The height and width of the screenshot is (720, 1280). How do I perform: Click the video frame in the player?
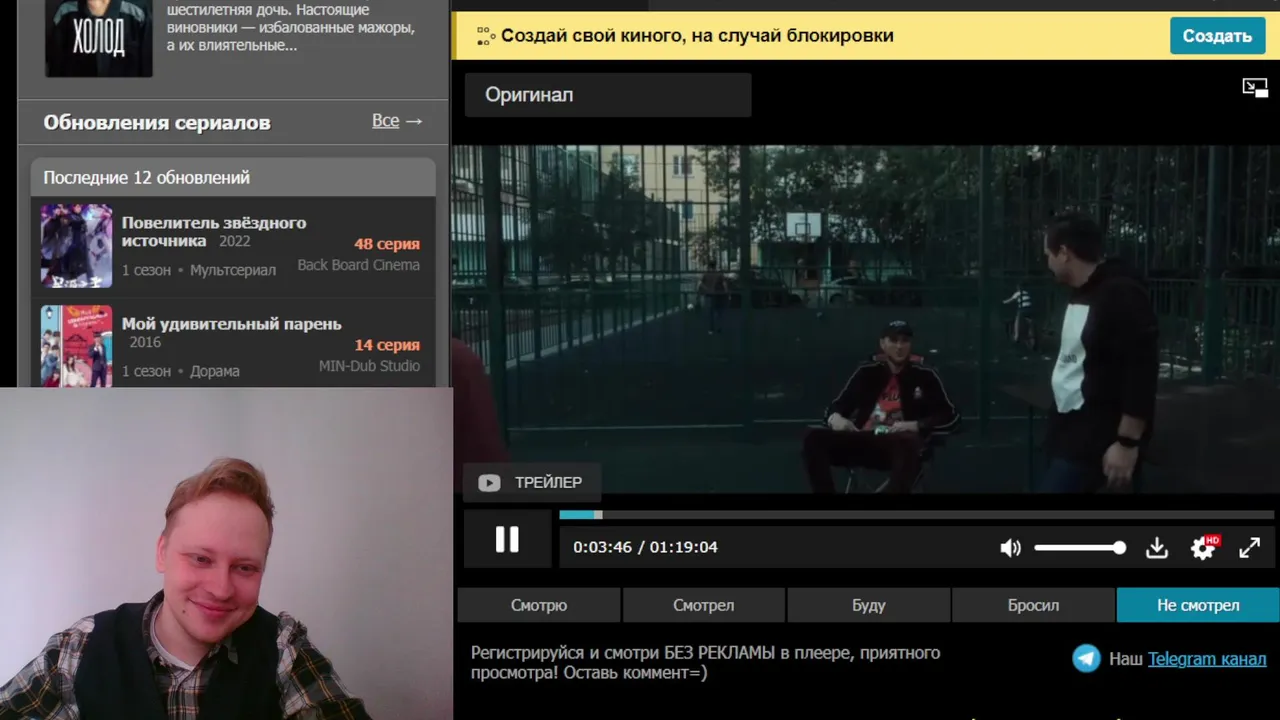[x=866, y=320]
